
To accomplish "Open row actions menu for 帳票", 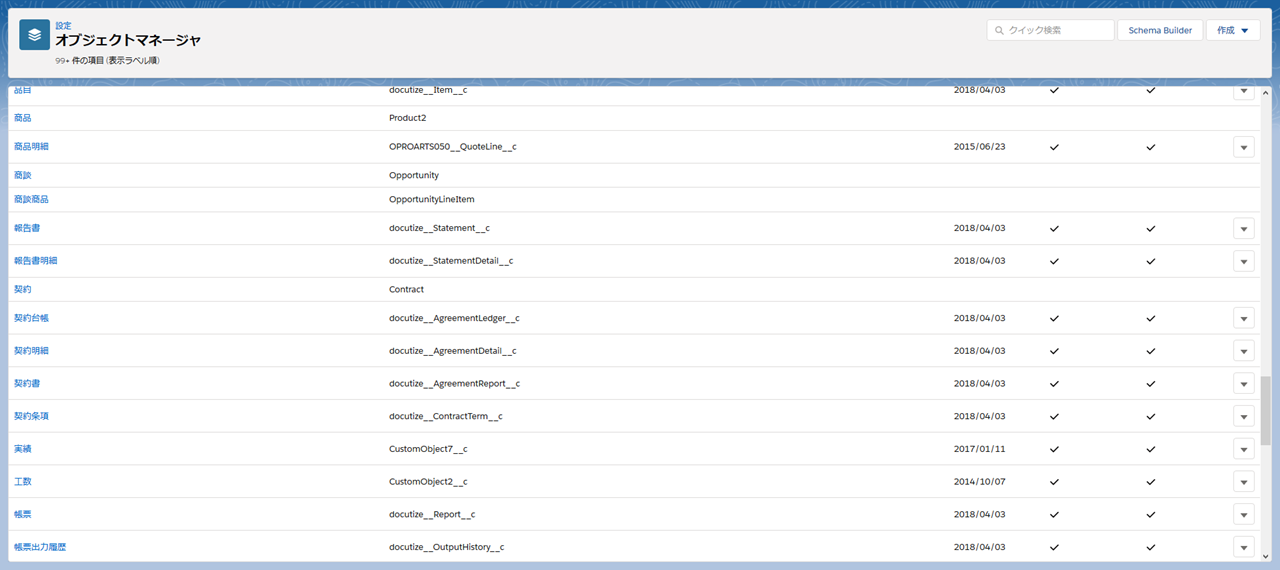I will 1243,514.
